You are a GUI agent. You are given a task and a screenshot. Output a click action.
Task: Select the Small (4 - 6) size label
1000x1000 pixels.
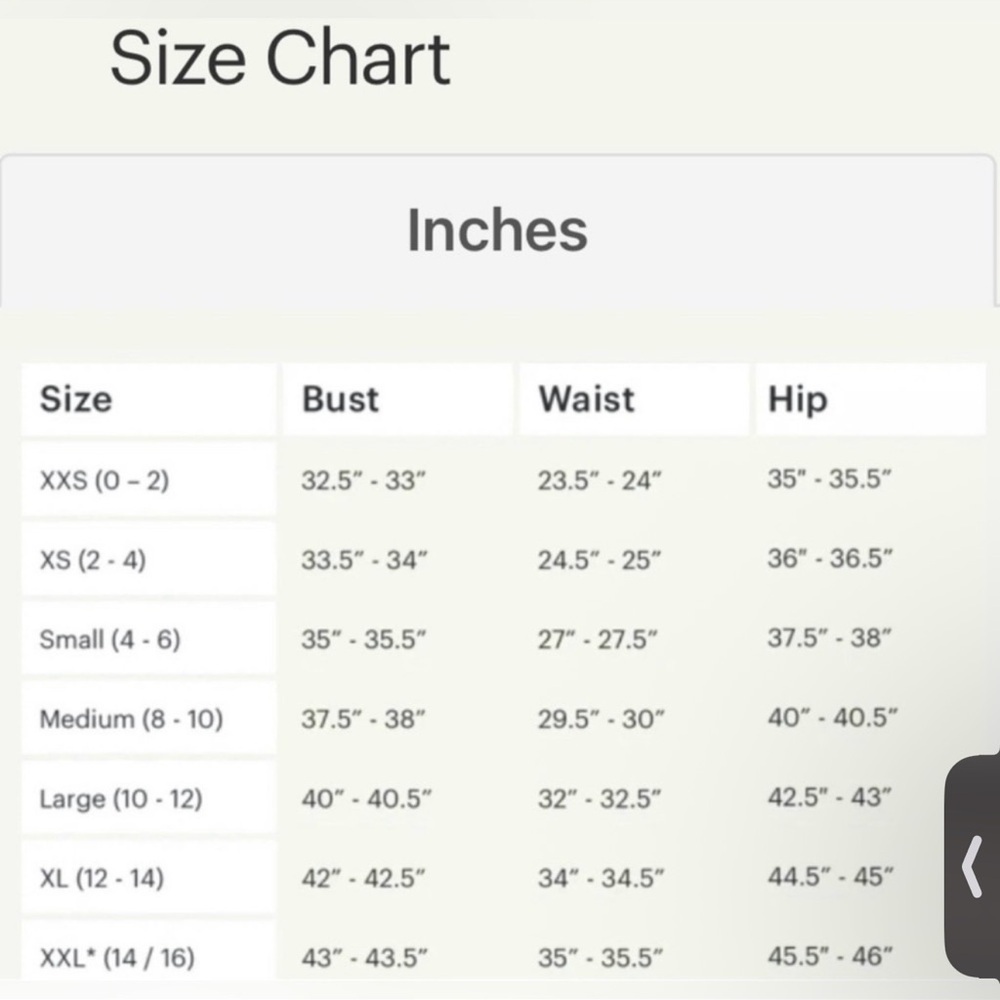click(110, 639)
